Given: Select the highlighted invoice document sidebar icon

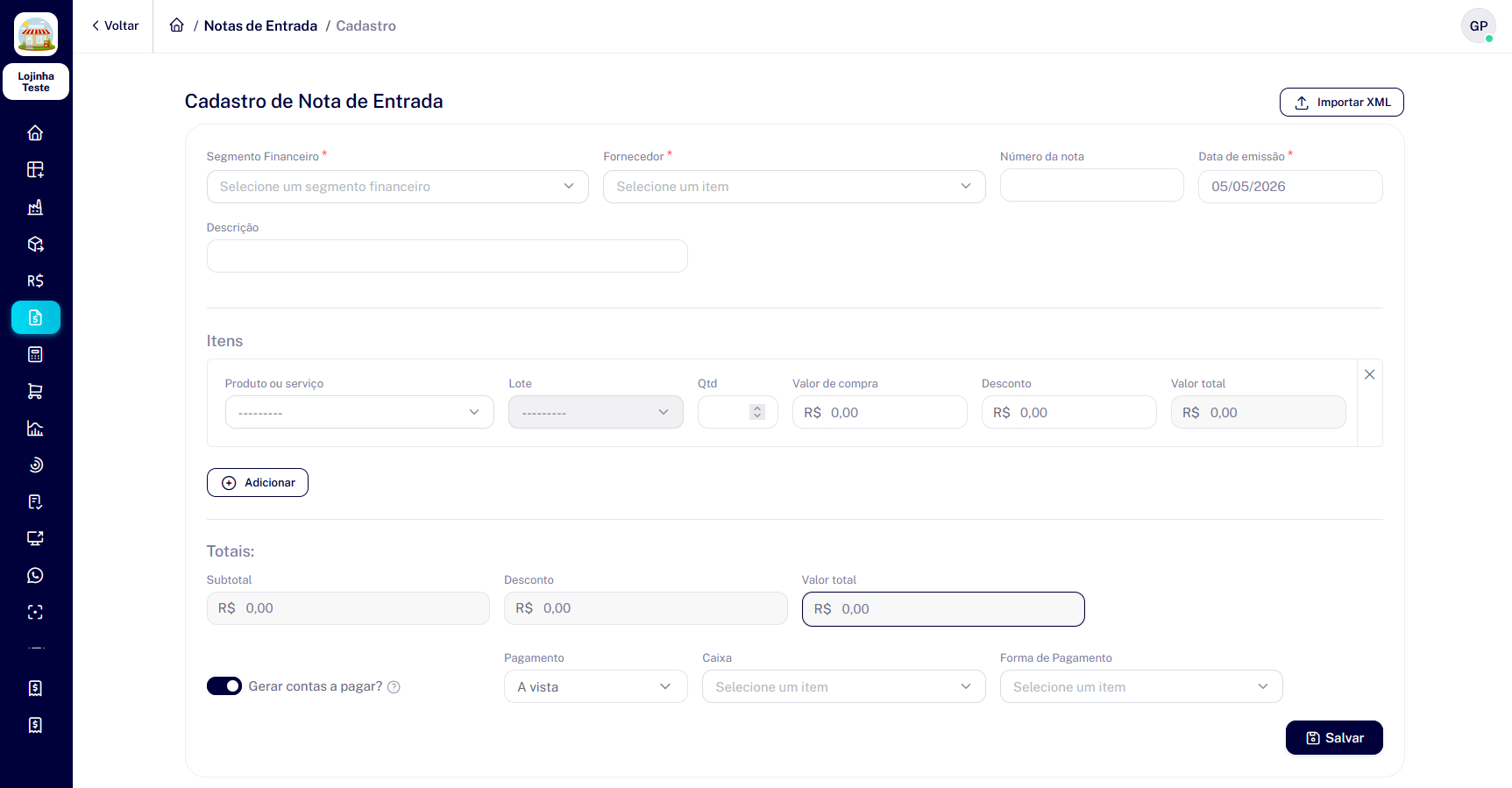Looking at the screenshot, I should pyautogui.click(x=36, y=317).
